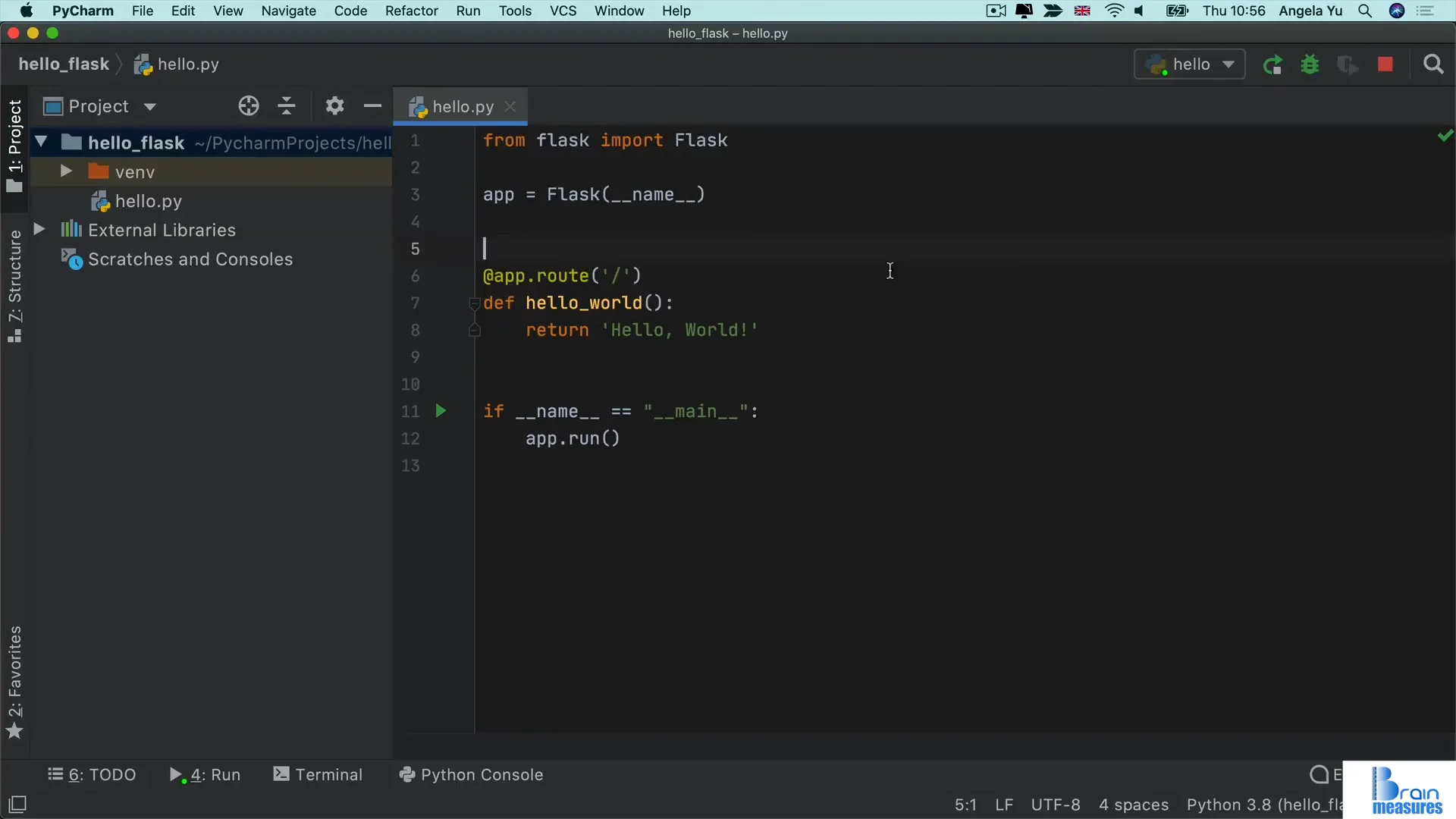
Task: Collapse the hello_flask project root
Action: point(42,142)
